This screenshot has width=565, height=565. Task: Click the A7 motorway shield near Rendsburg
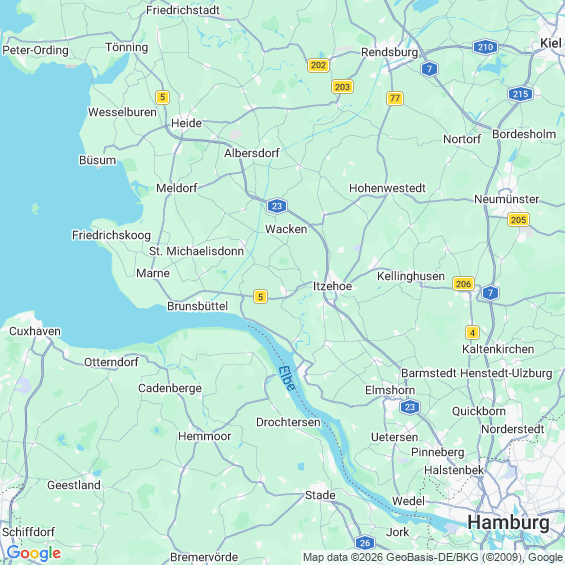click(429, 69)
